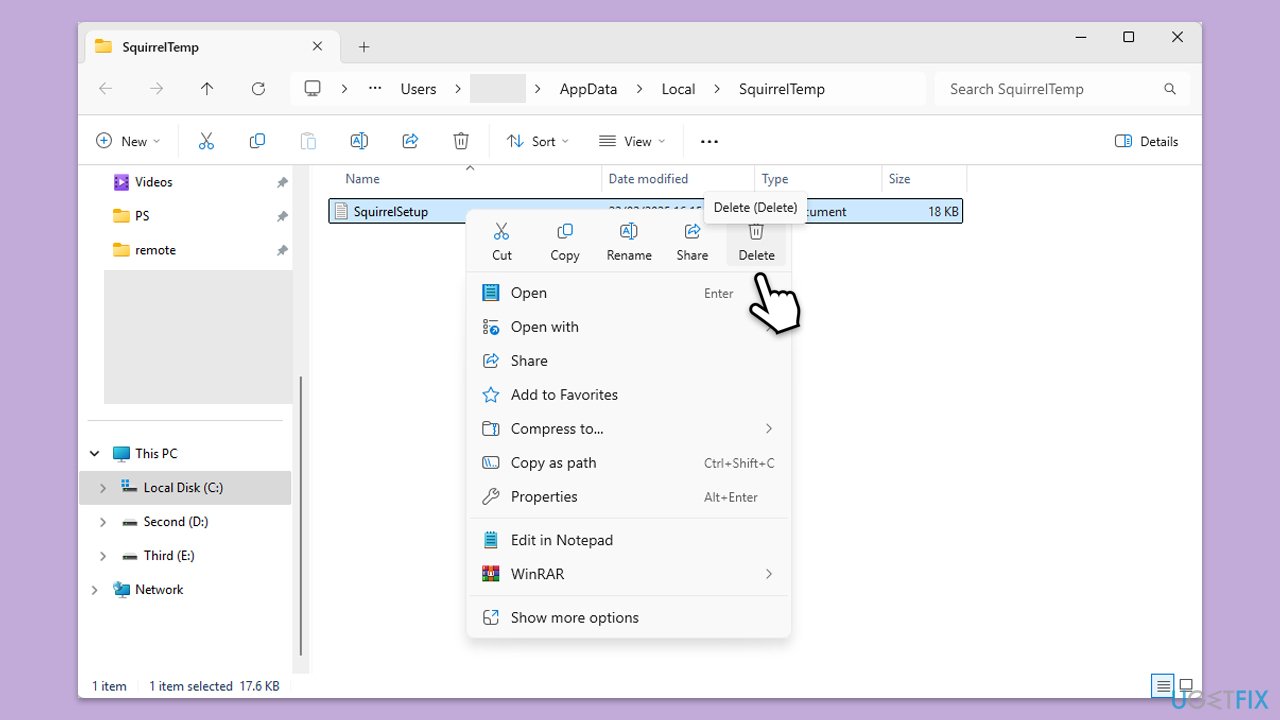Select Show more options entry
Image resolution: width=1280 pixels, height=720 pixels.
click(574, 618)
